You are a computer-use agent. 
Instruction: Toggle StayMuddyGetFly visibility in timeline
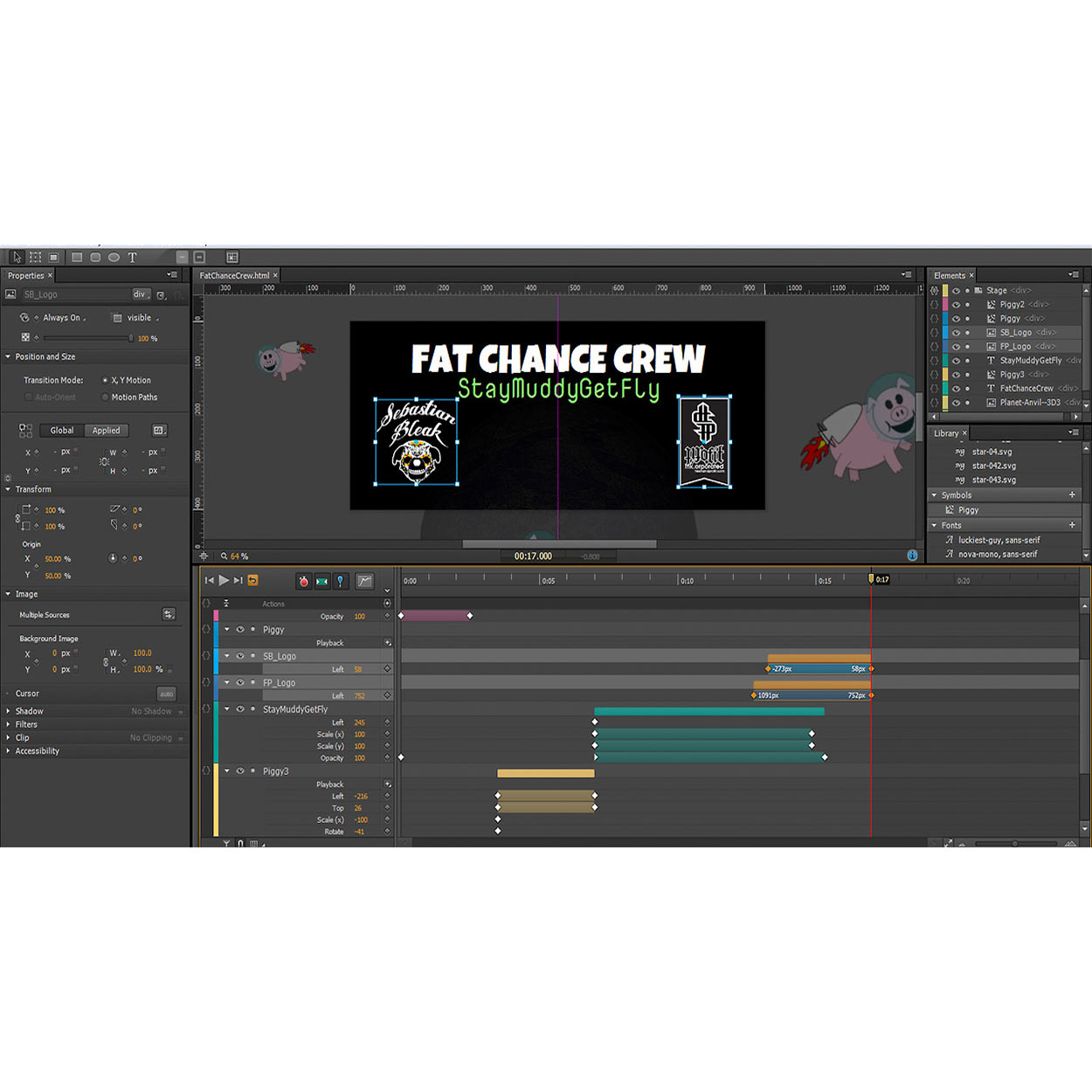(240, 708)
